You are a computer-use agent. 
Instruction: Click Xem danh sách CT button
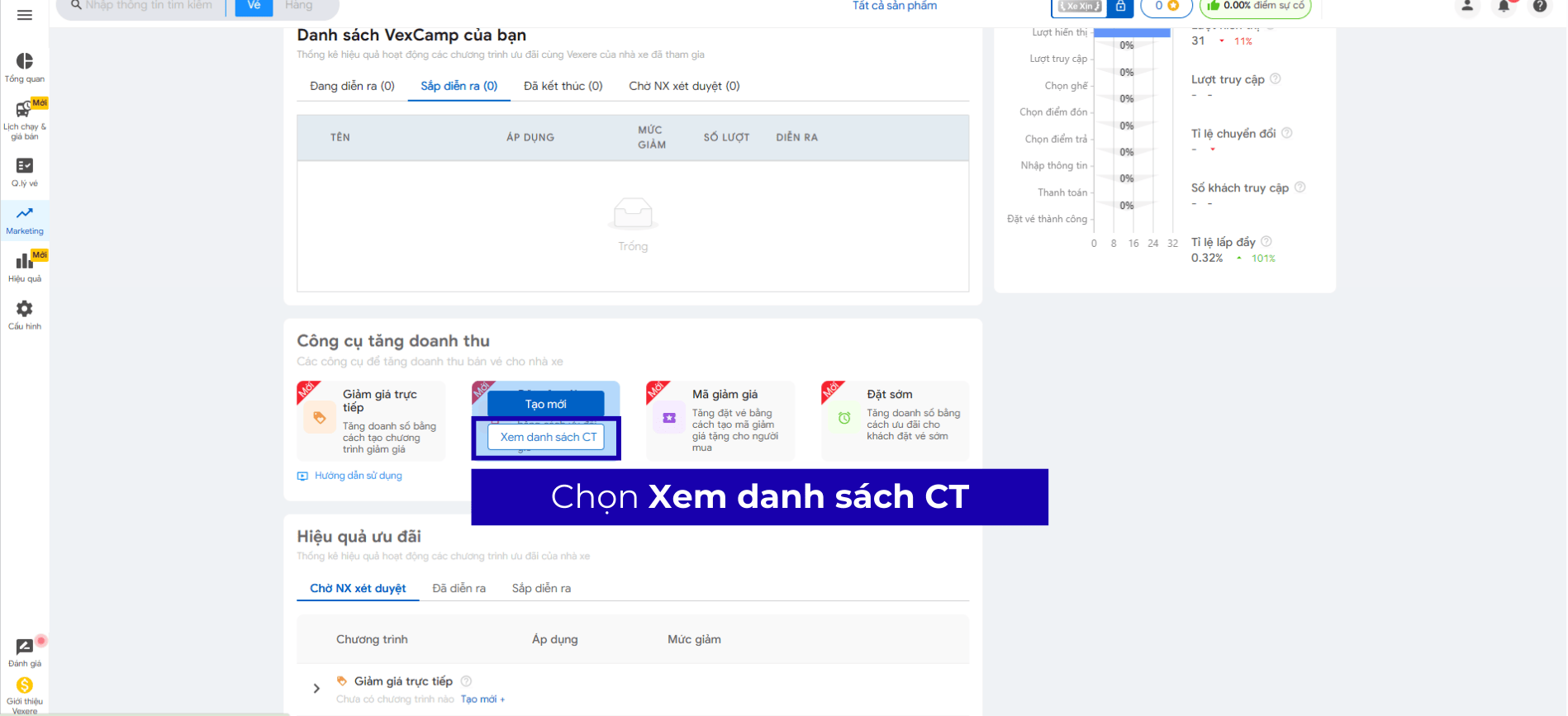coord(547,437)
